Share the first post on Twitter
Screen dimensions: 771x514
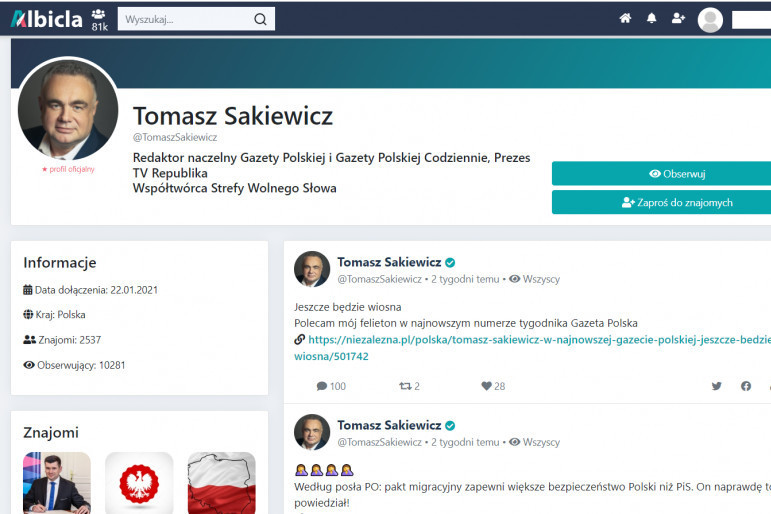pos(716,386)
